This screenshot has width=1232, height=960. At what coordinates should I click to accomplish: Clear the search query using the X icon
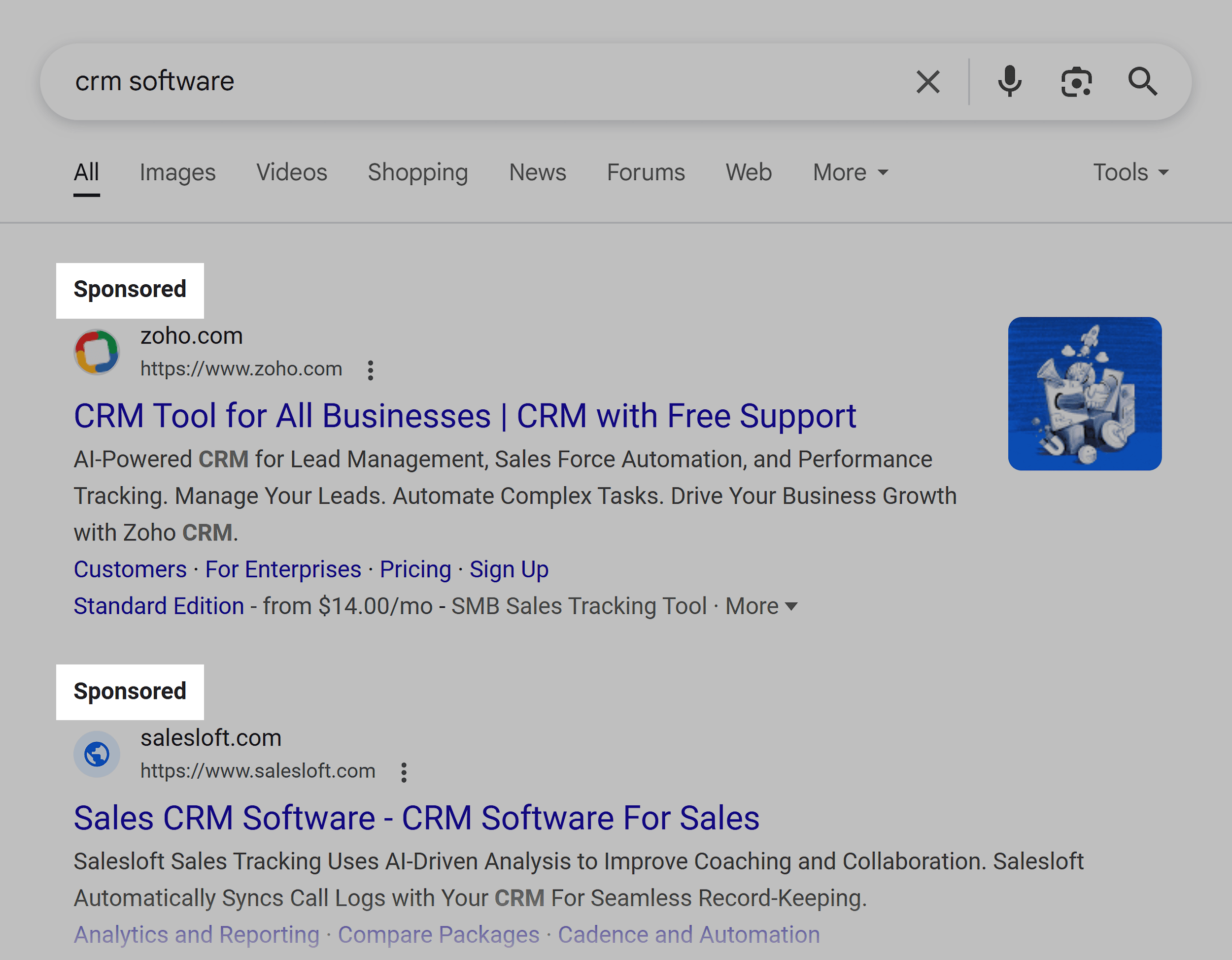click(927, 81)
